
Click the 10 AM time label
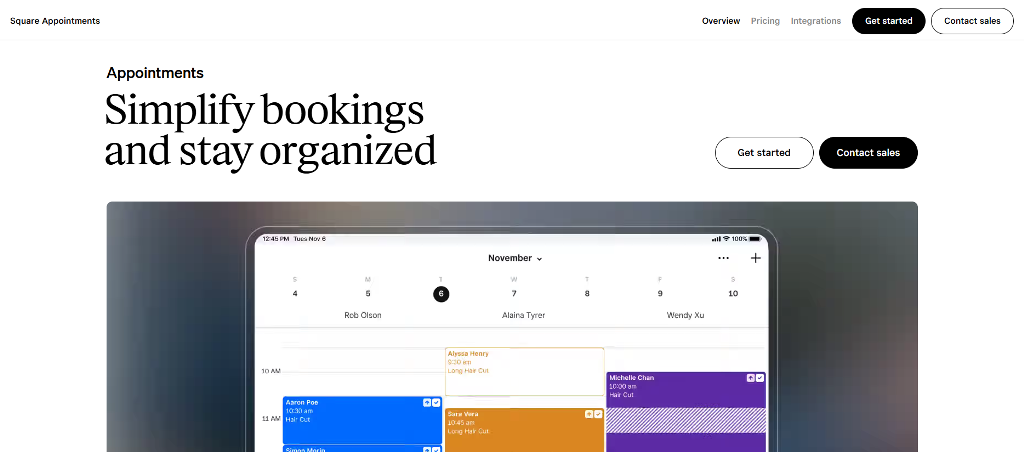pyautogui.click(x=270, y=372)
